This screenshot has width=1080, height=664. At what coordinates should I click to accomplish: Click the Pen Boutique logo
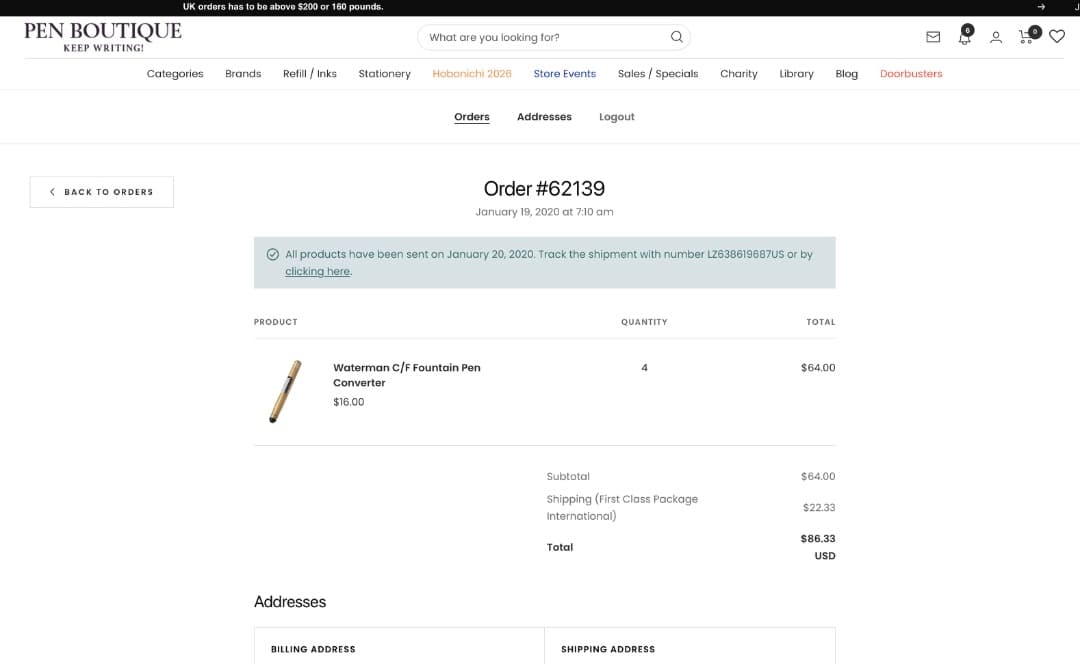click(103, 37)
